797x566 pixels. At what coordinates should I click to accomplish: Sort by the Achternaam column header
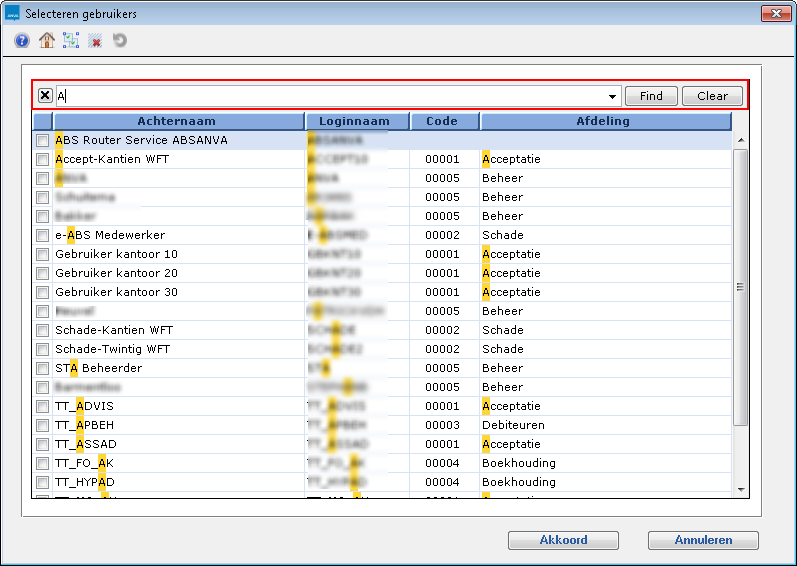[x=177, y=122]
